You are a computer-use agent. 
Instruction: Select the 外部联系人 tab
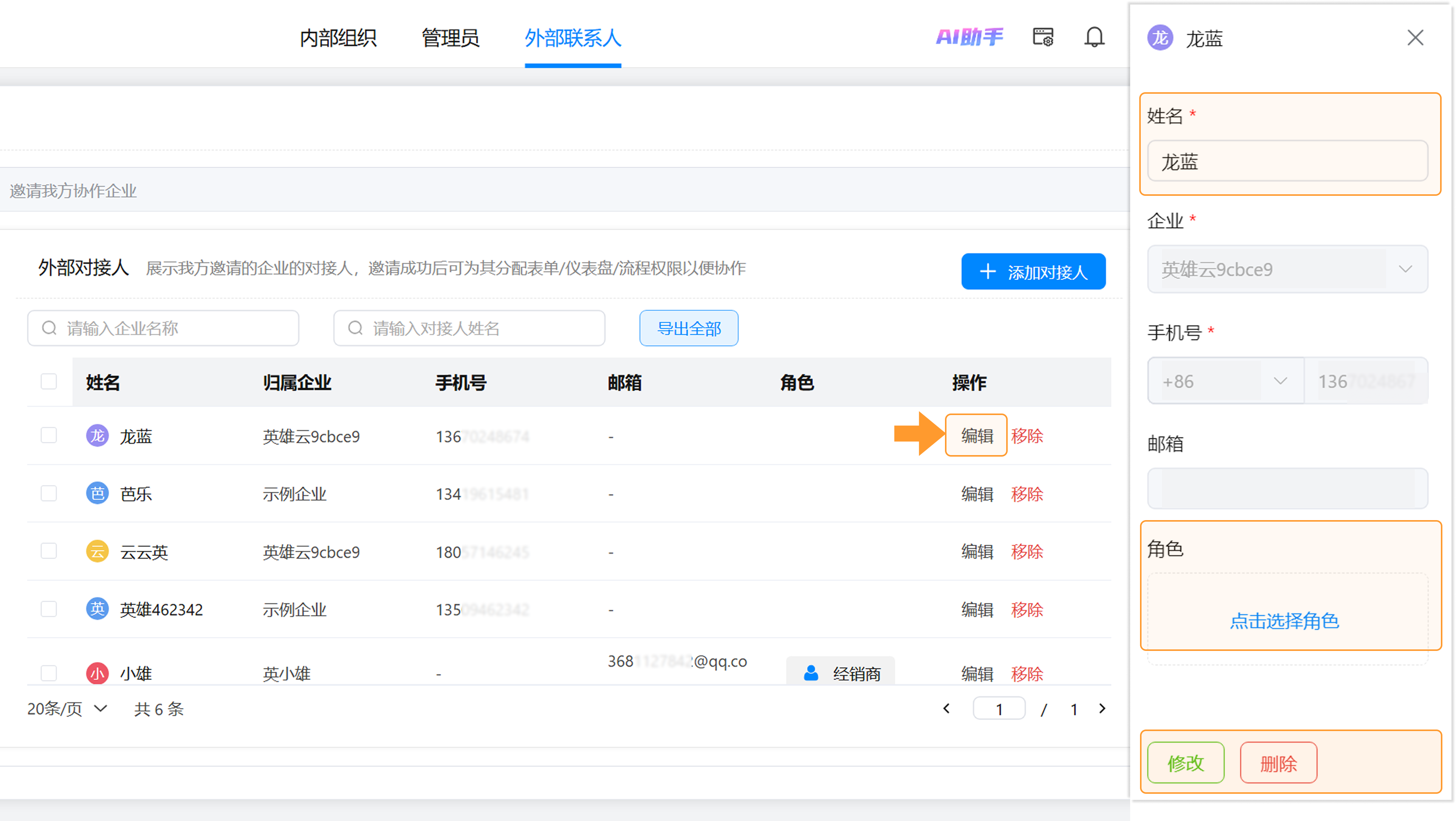(573, 38)
